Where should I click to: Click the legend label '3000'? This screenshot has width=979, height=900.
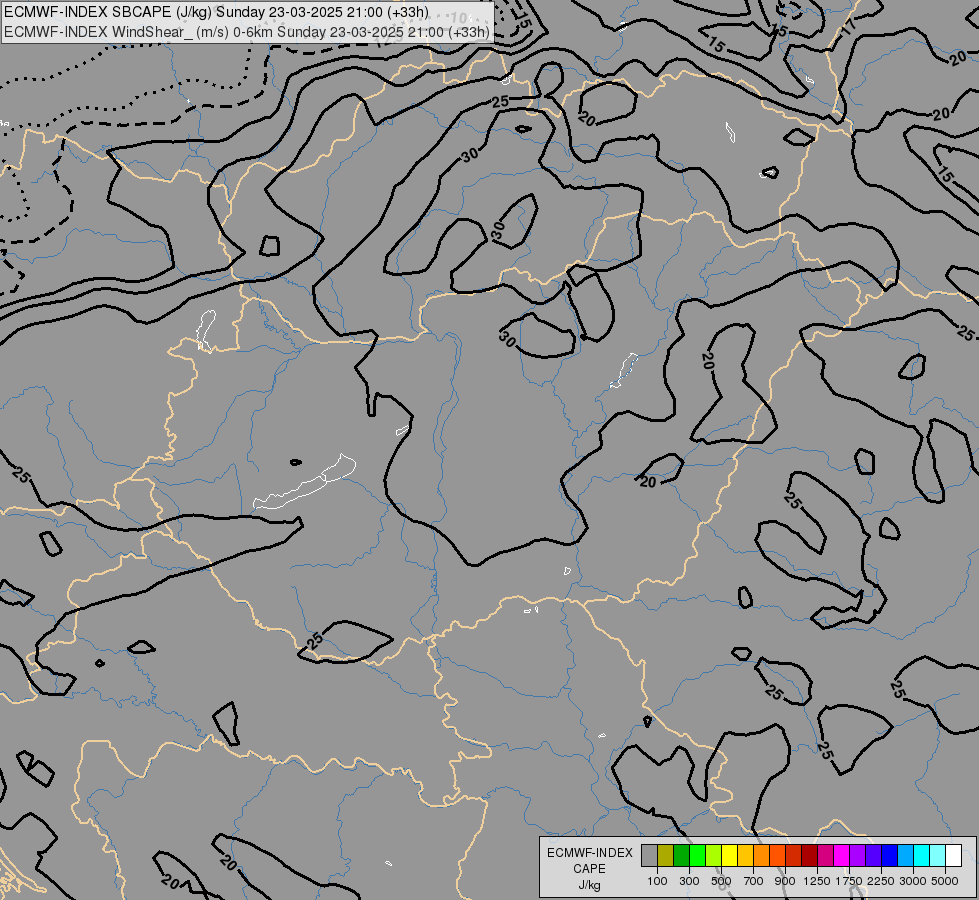pos(912,881)
